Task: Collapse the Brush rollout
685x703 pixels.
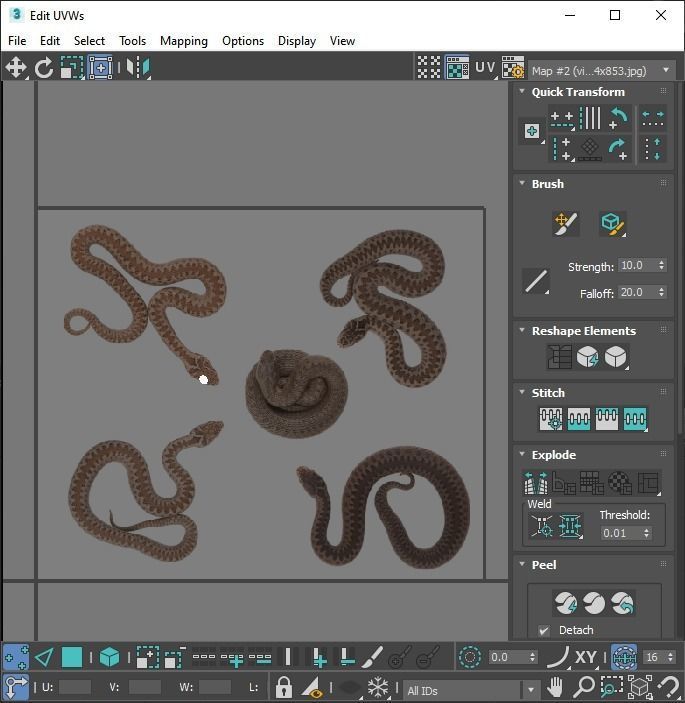Action: (522, 183)
